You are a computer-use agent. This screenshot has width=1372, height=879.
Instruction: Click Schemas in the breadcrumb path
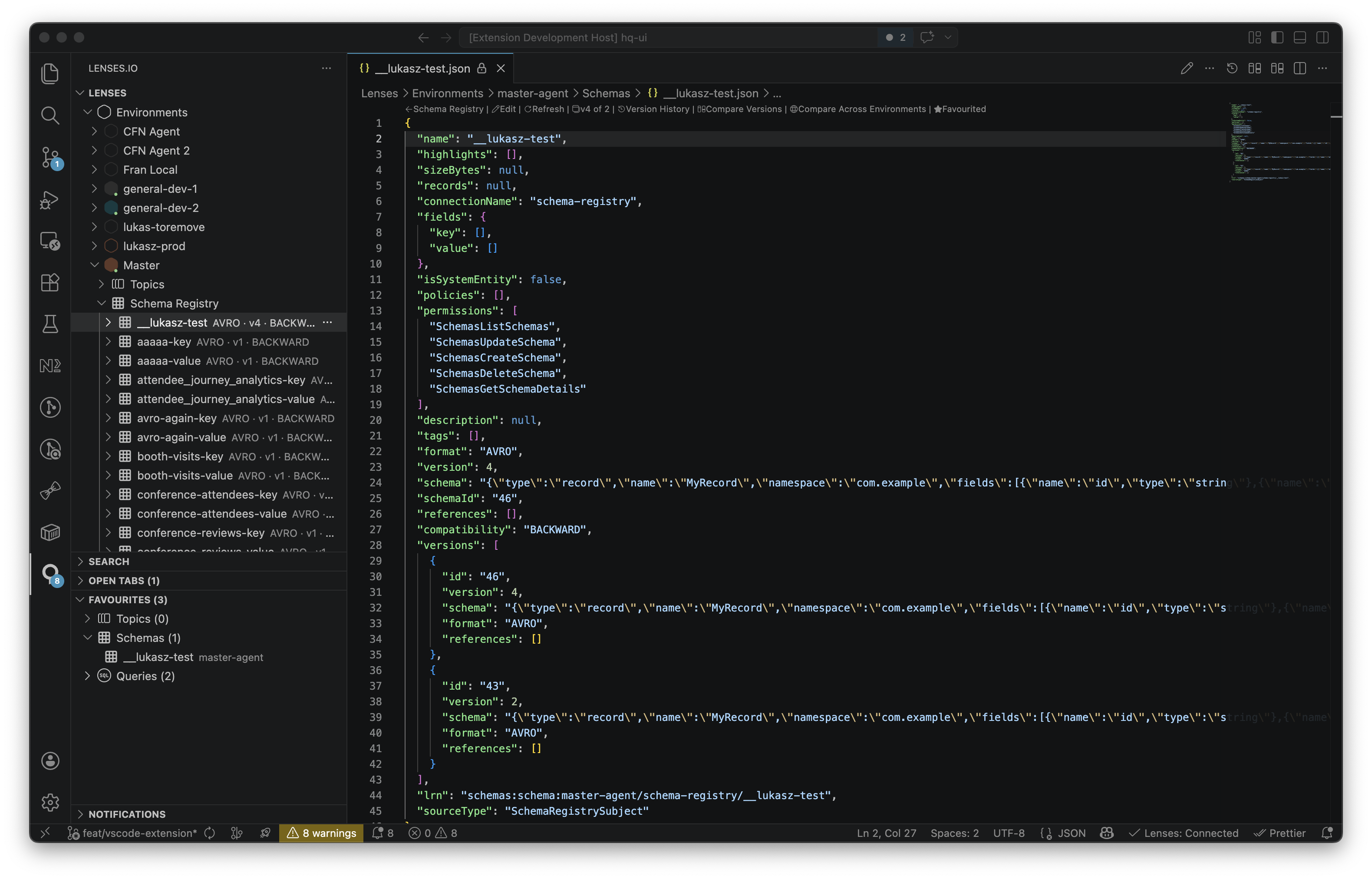coord(606,93)
